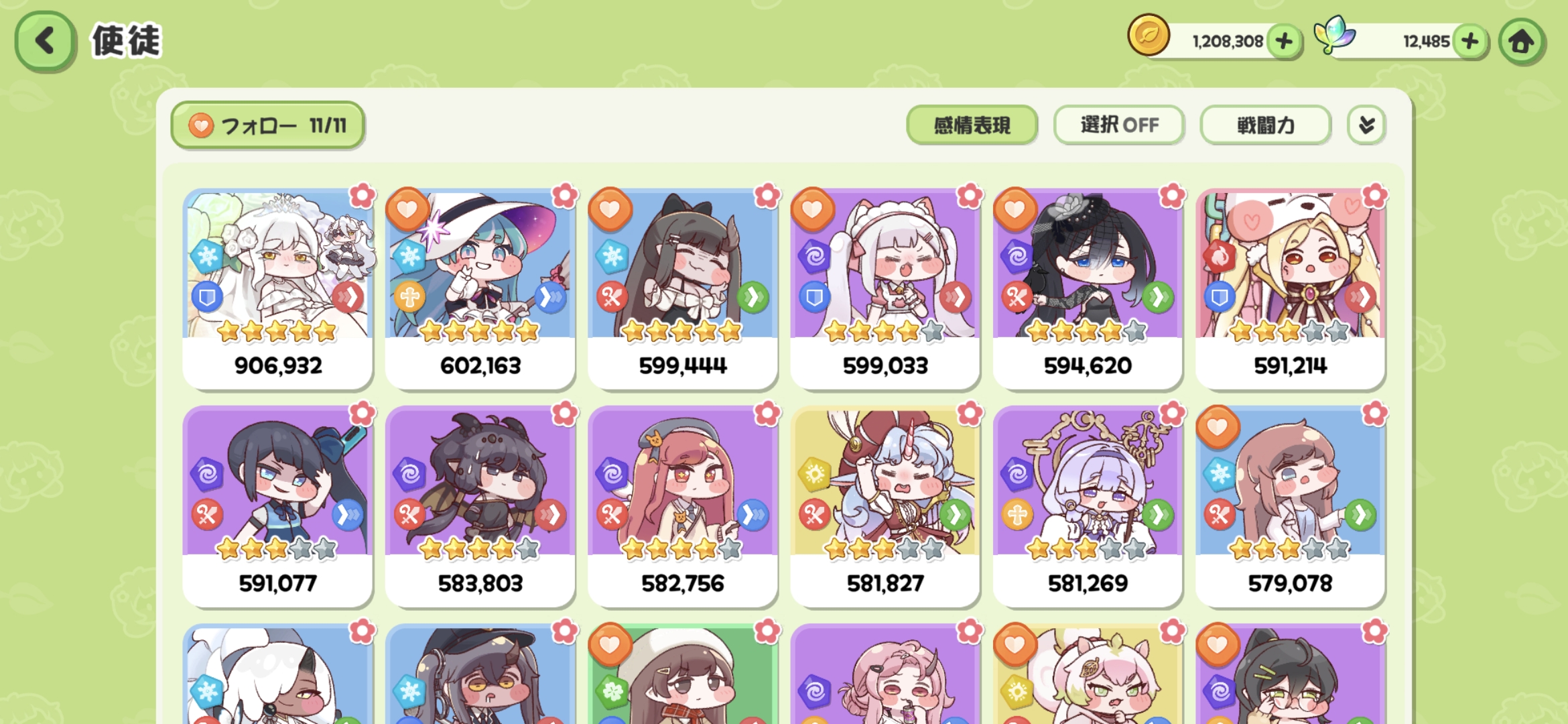Click star rating on 591,077 card
The width and height of the screenshot is (1568, 724).
pyautogui.click(x=277, y=549)
